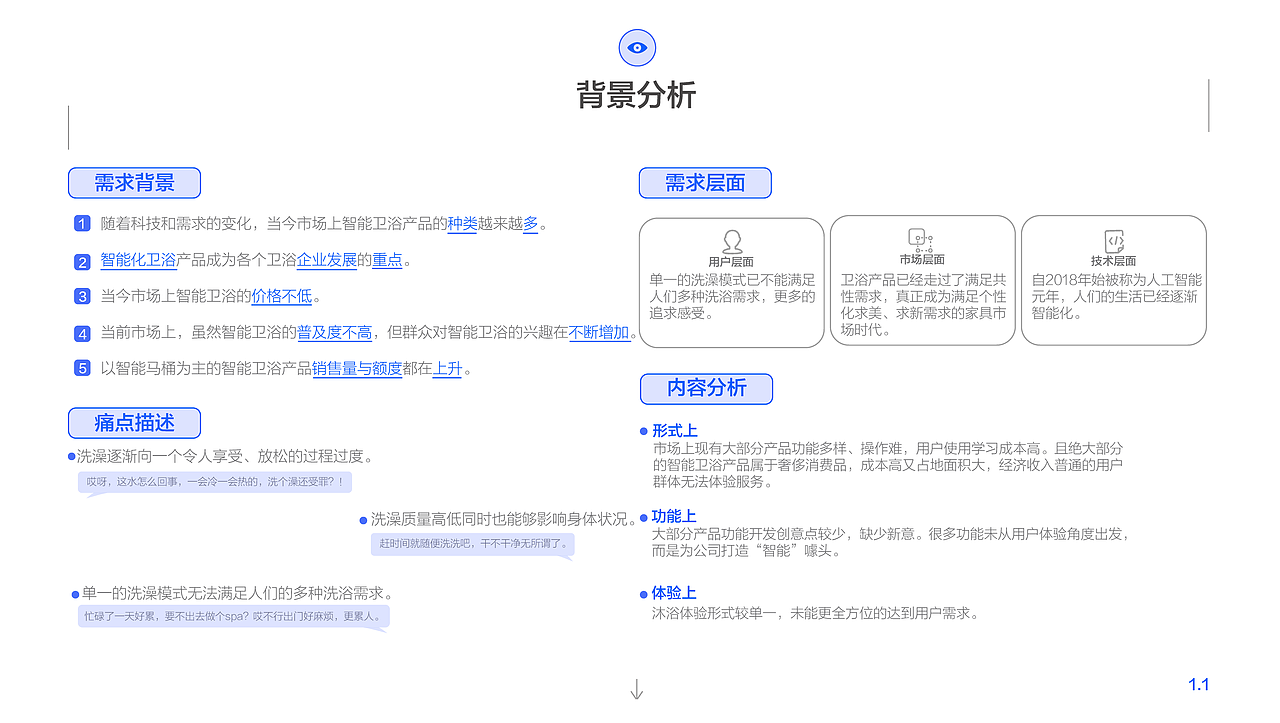1280x723 pixels.
Task: Select the gray speech bubble mentioning spa
Action: 233,616
